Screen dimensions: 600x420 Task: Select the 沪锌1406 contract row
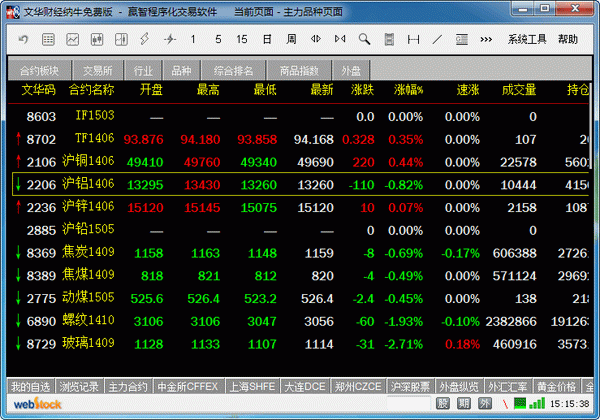pyautogui.click(x=300, y=207)
